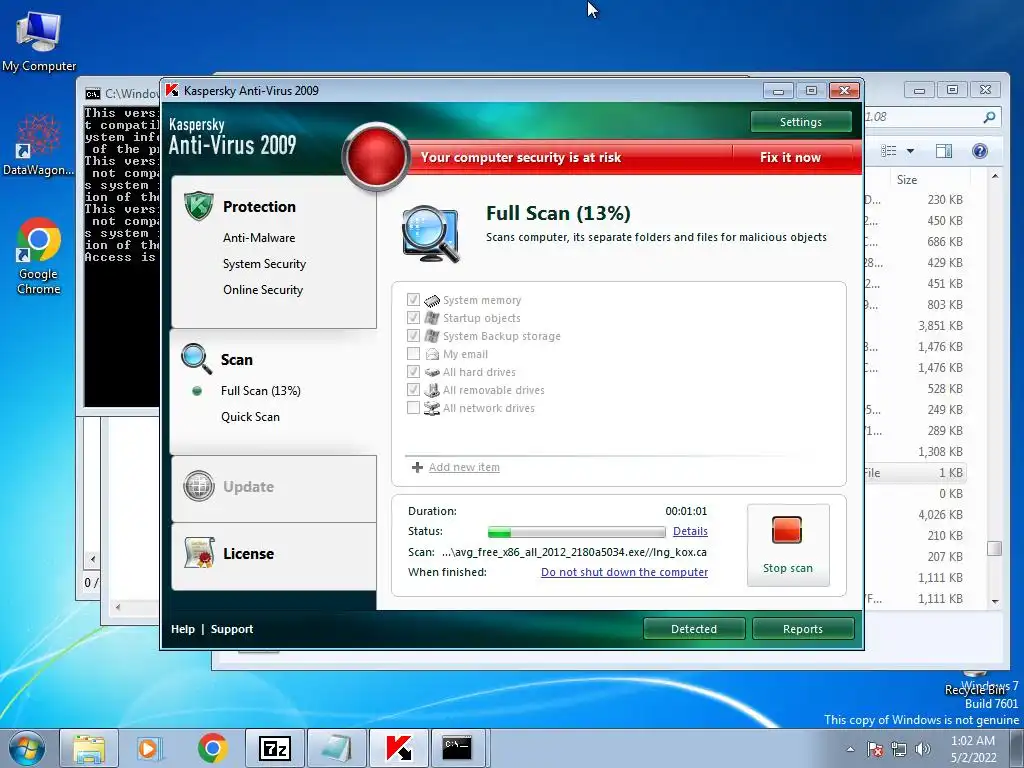Select Quick Scan in sidebar
The width and height of the screenshot is (1024, 768).
tap(250, 417)
